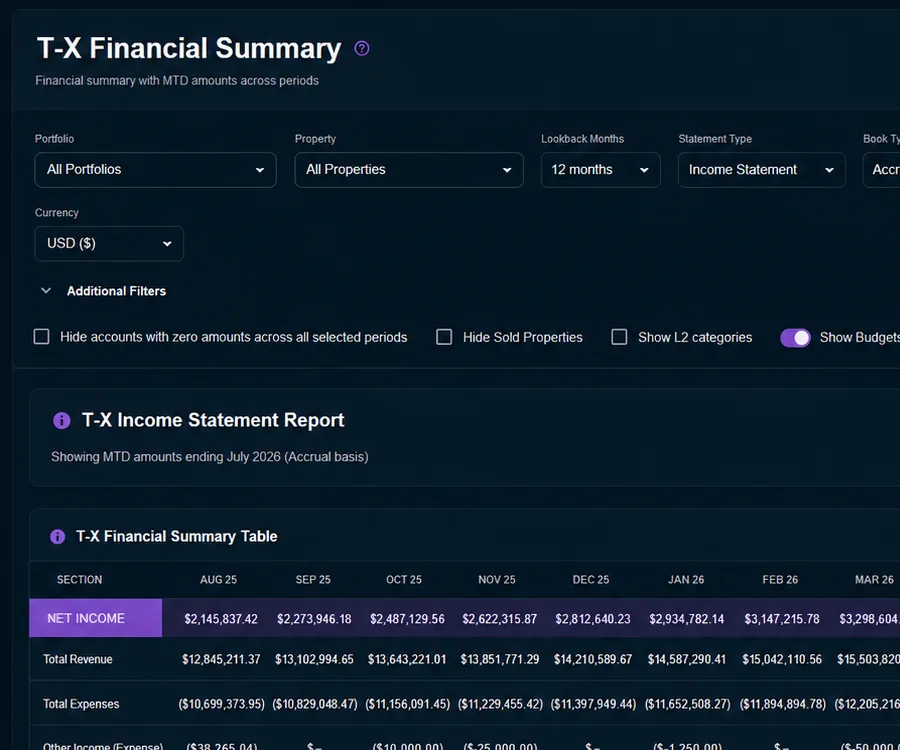
Task: Open the help icon beside T-X Financial Summary
Action: click(x=362, y=49)
